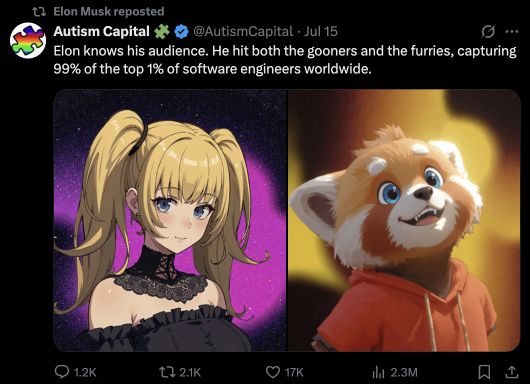The height and width of the screenshot is (384, 530).
Task: Click the 17K likes count
Action: point(294,373)
